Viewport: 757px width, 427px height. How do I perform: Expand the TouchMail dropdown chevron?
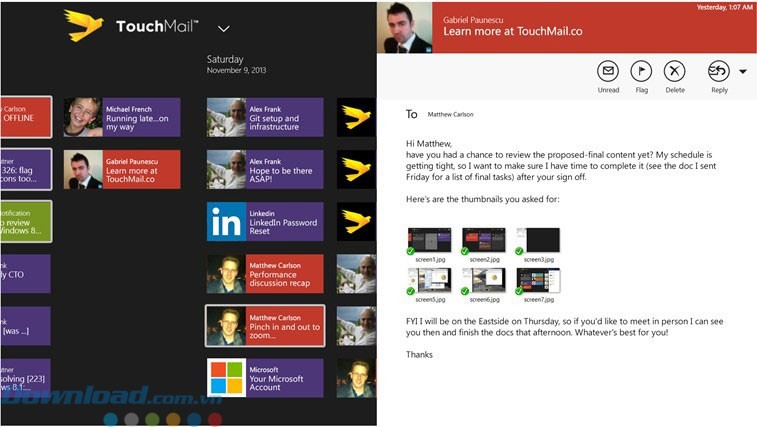click(x=223, y=28)
